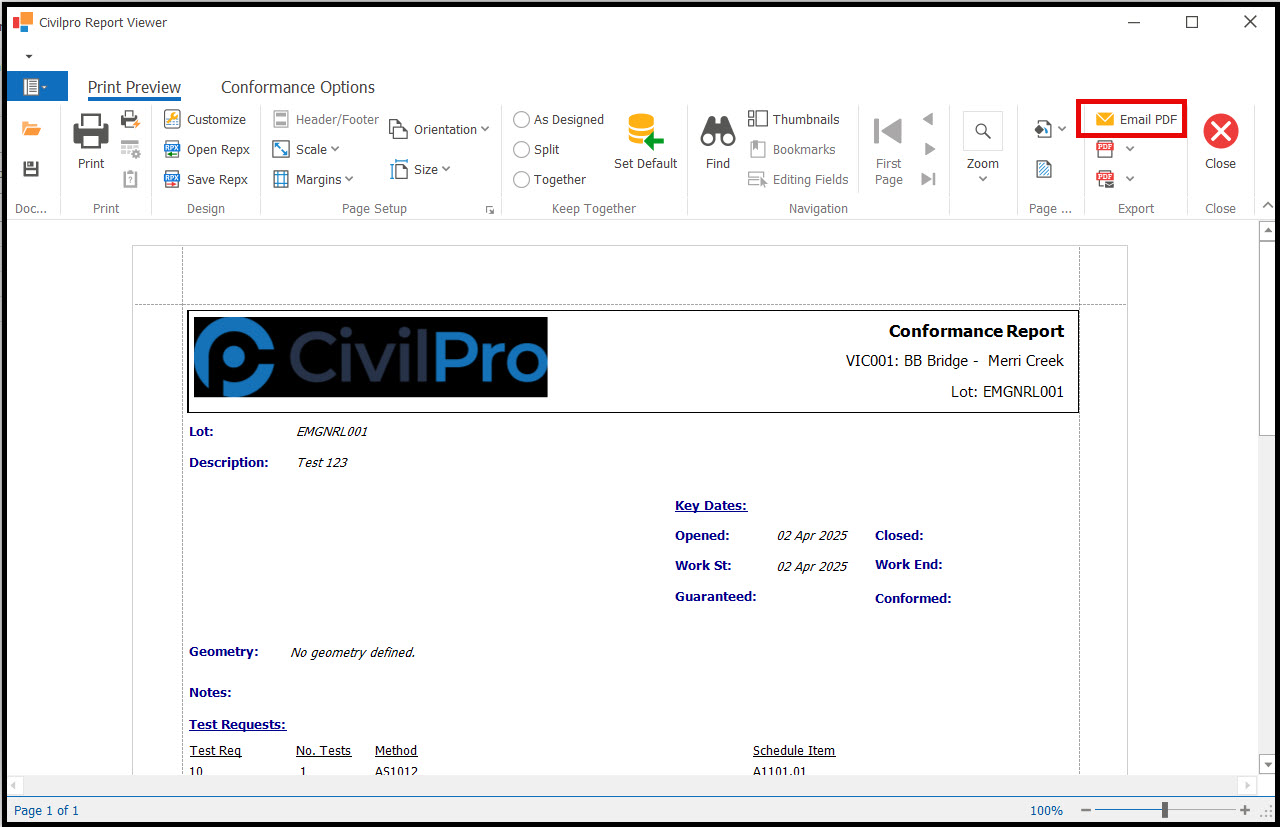Image resolution: width=1280 pixels, height=827 pixels.
Task: Click the Watermark page icon
Action: pyautogui.click(x=1044, y=169)
